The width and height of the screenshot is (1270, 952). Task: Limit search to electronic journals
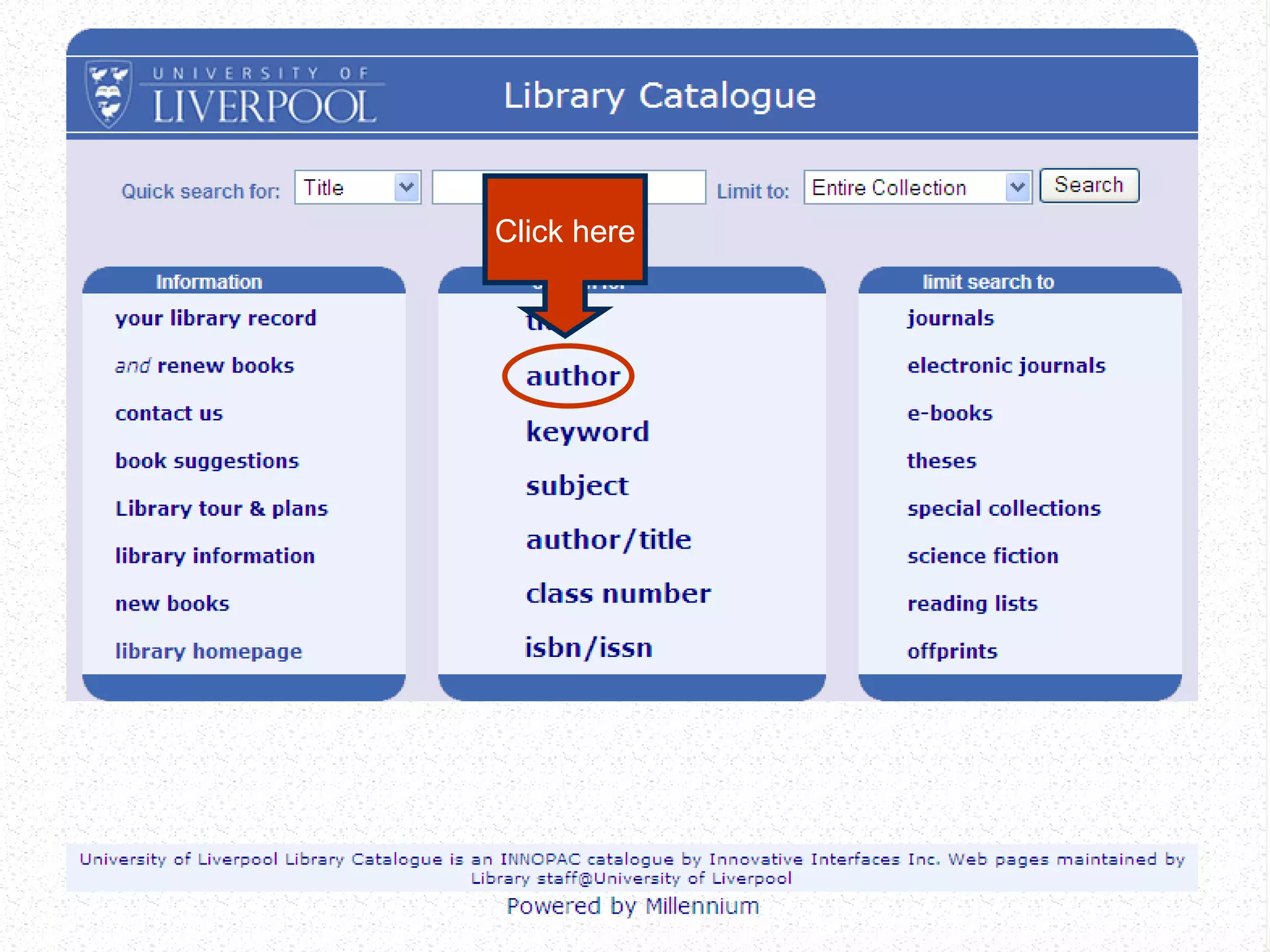(1006, 366)
